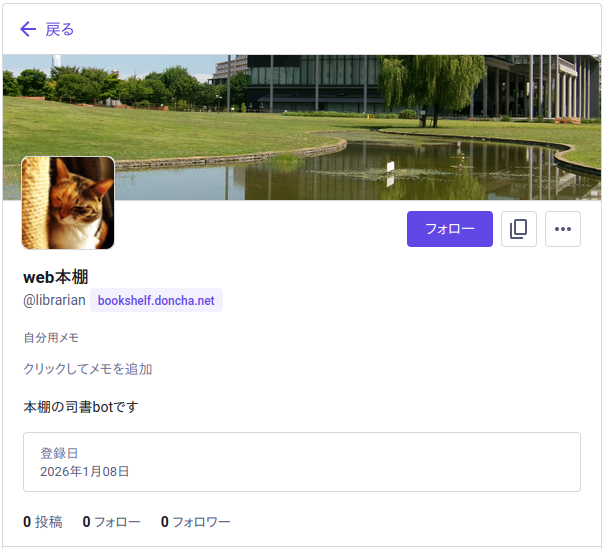Focus the クリックしてメモを追加 note field

[88, 369]
